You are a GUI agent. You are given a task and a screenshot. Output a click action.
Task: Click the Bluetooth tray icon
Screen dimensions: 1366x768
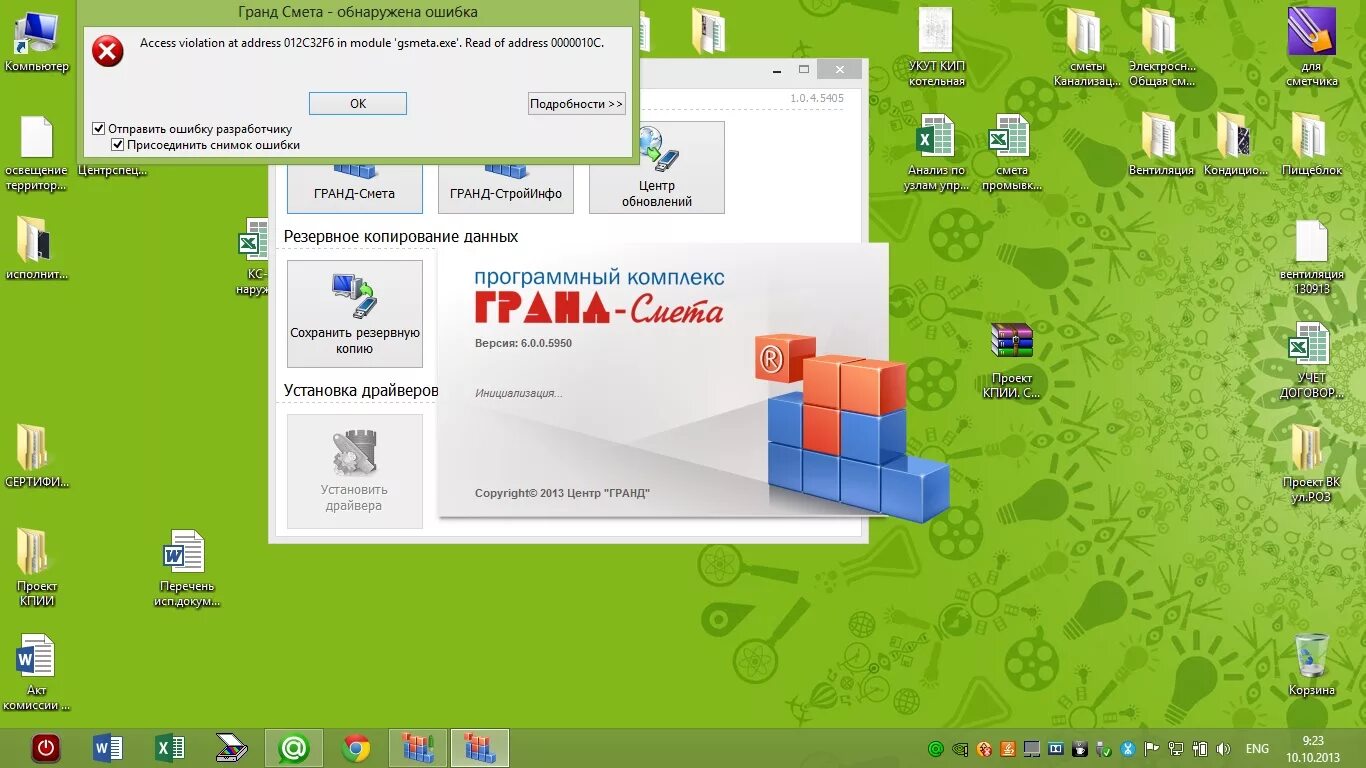tap(1128, 749)
